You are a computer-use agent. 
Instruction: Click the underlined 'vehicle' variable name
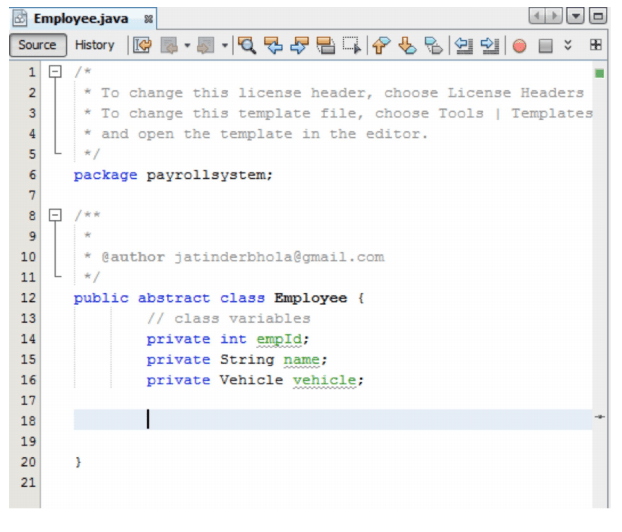324,380
